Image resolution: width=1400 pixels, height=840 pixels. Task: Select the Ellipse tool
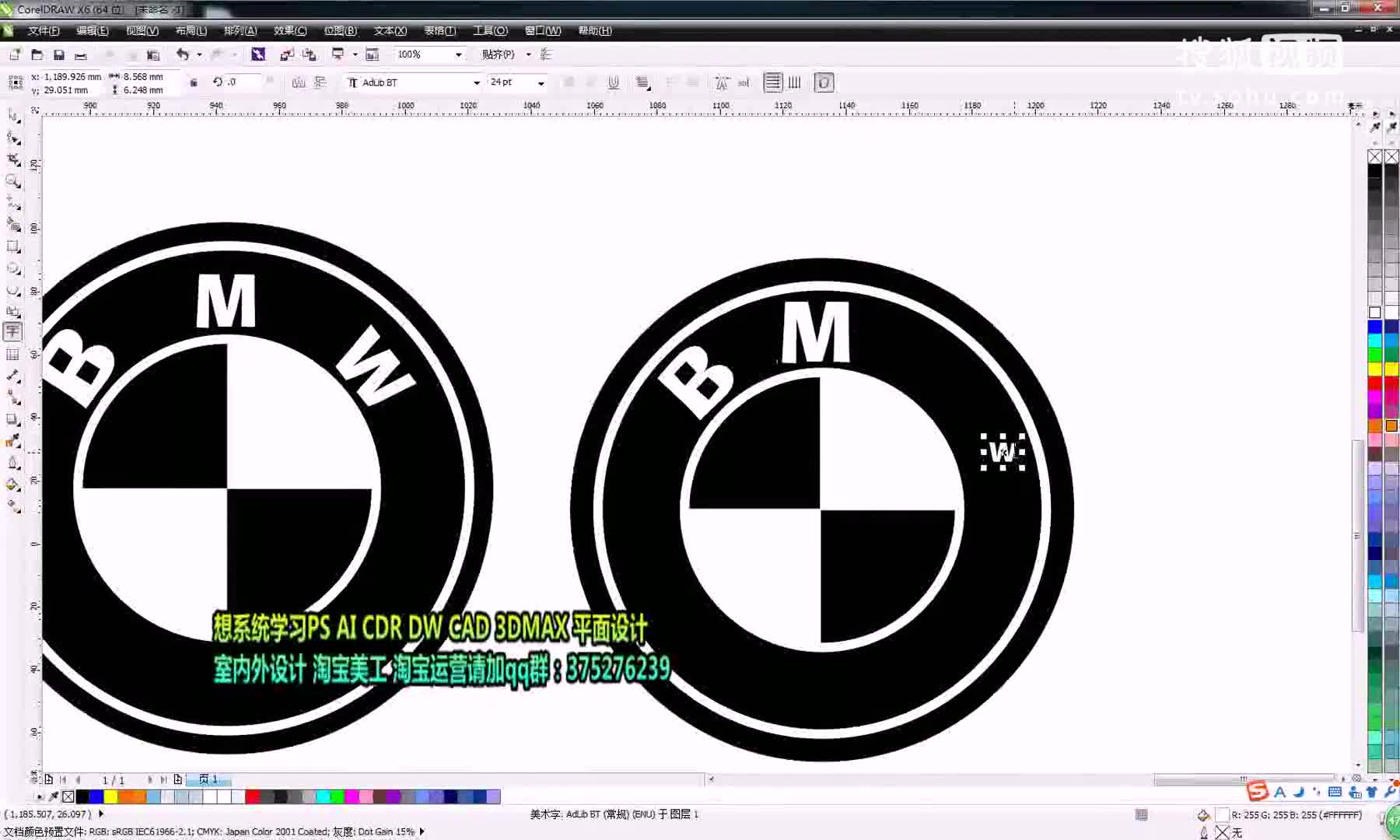point(13,268)
